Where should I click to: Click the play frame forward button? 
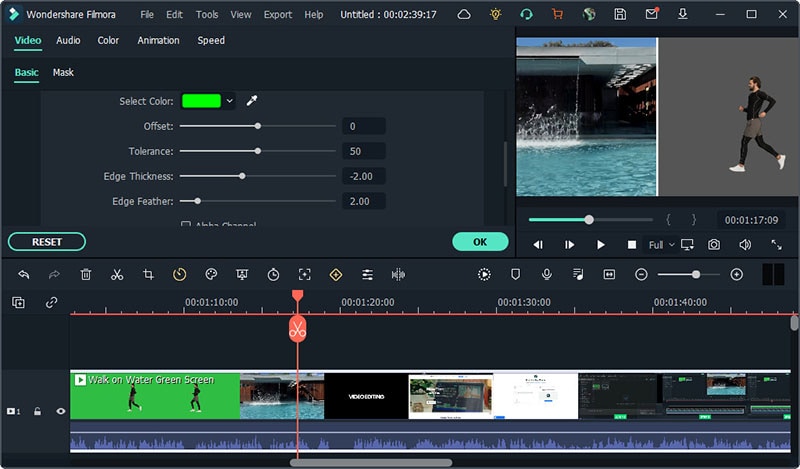coord(569,245)
